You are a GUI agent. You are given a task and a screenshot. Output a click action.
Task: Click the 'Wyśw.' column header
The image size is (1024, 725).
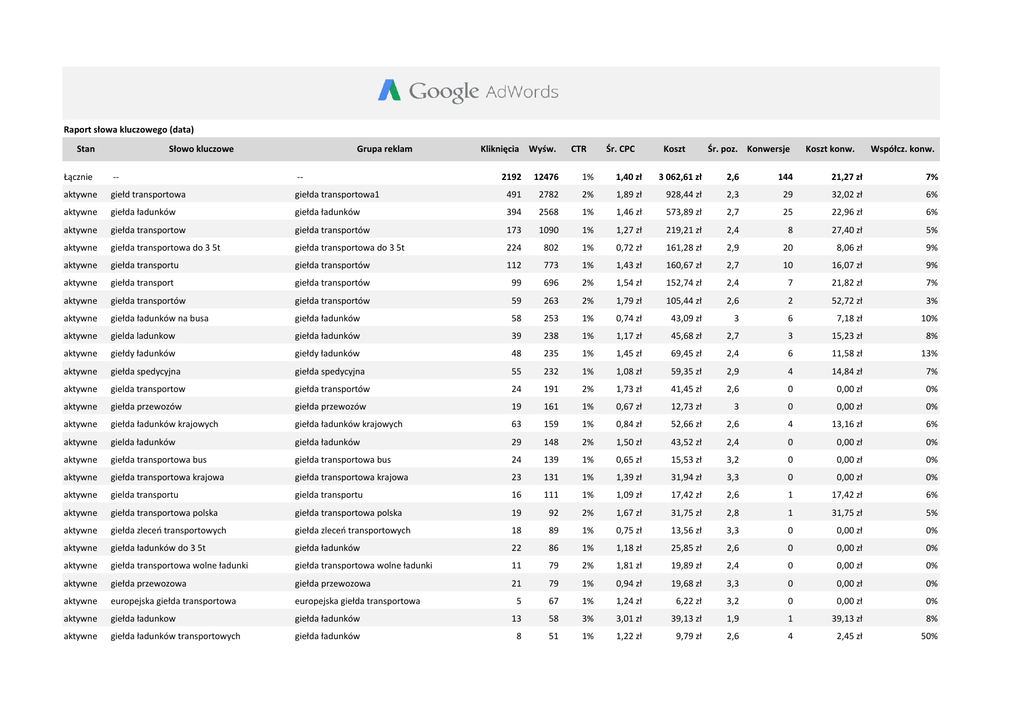point(542,149)
